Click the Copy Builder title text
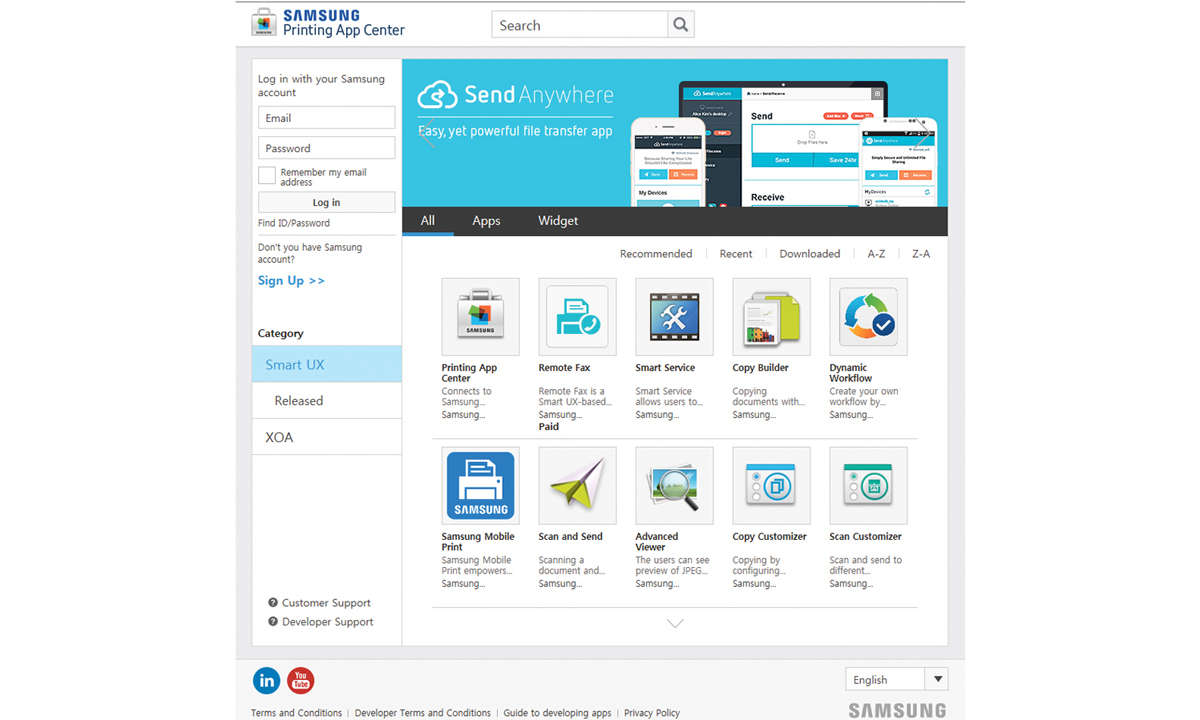1200x720 pixels. click(x=760, y=368)
